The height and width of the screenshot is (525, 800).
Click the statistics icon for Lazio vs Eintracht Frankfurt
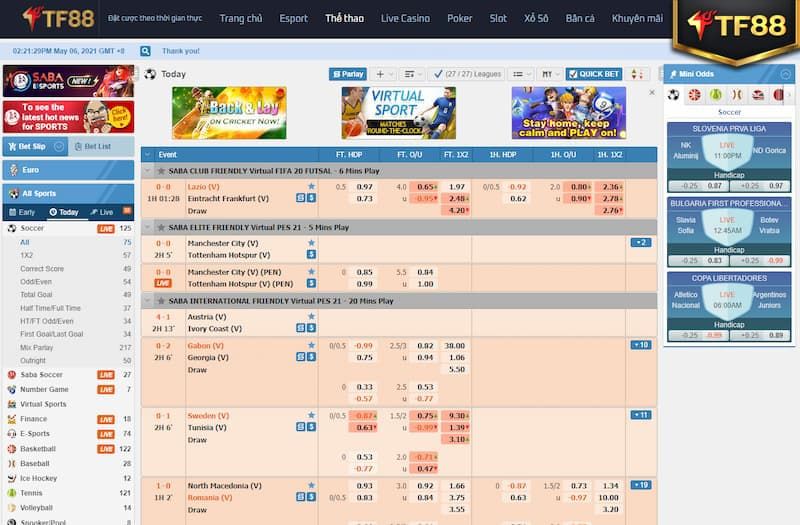tap(301, 198)
